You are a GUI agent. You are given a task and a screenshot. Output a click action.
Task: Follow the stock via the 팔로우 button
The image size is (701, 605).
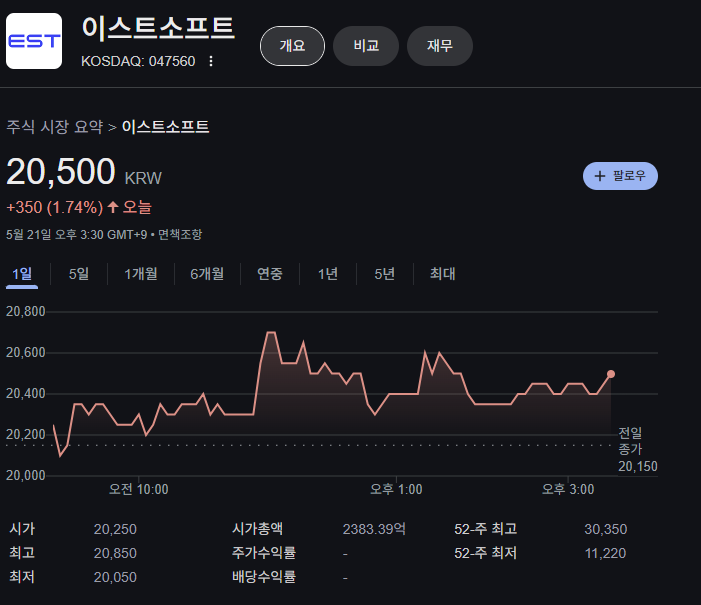pyautogui.click(x=620, y=176)
